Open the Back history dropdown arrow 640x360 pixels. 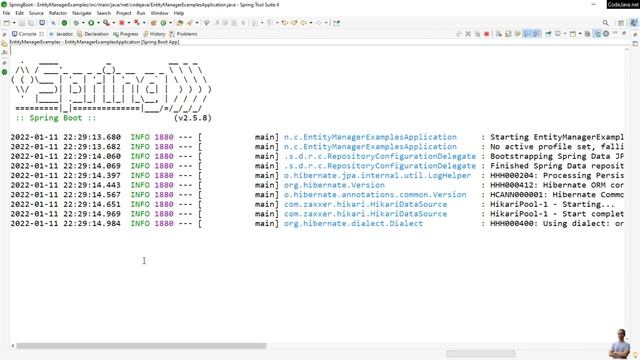[x=311, y=23]
